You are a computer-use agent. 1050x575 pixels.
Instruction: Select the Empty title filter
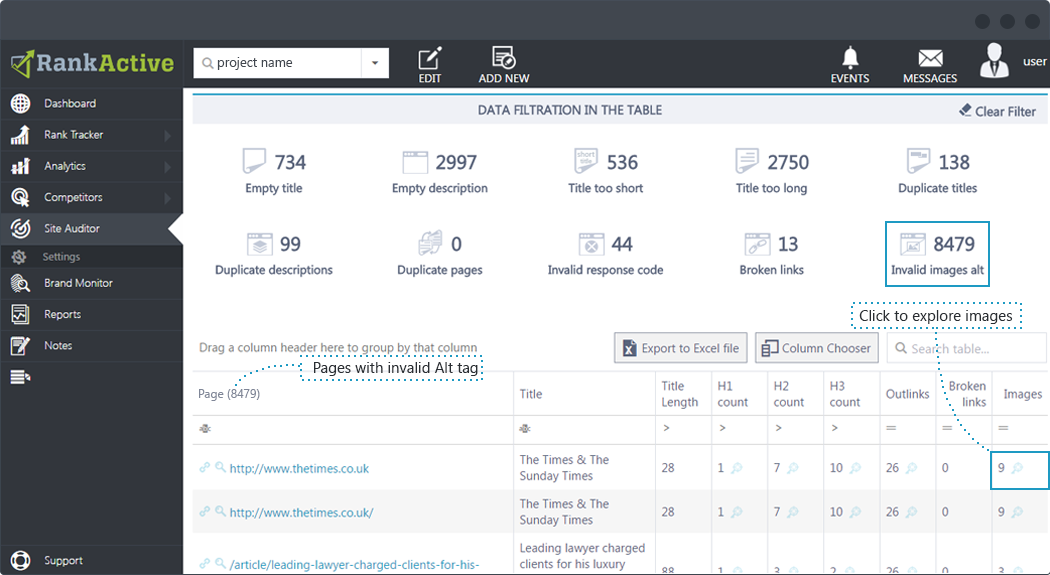tap(274, 172)
